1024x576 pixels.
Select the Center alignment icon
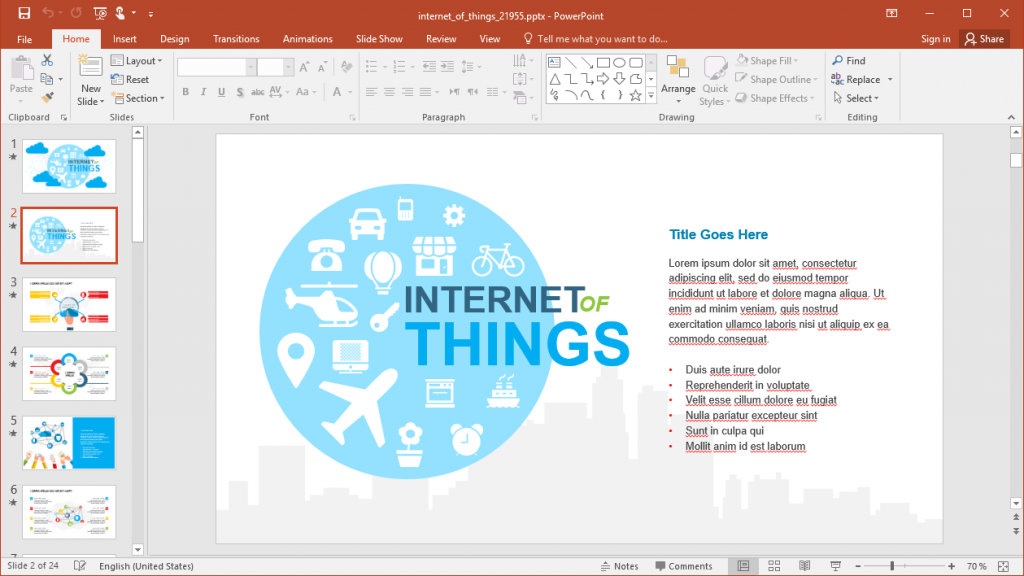pyautogui.click(x=388, y=92)
